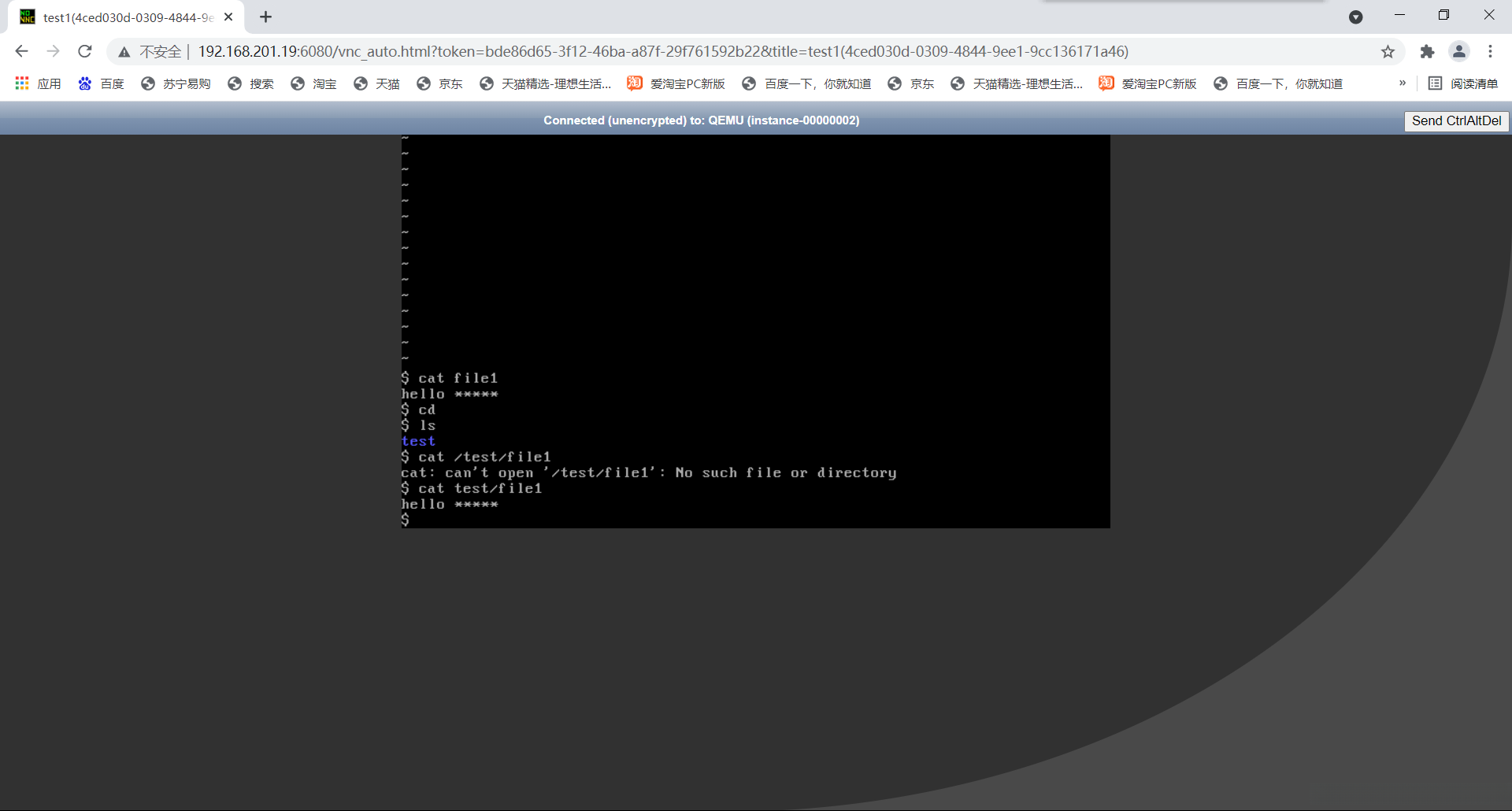Reload the current page
This screenshot has height=811, width=1512.
click(85, 51)
